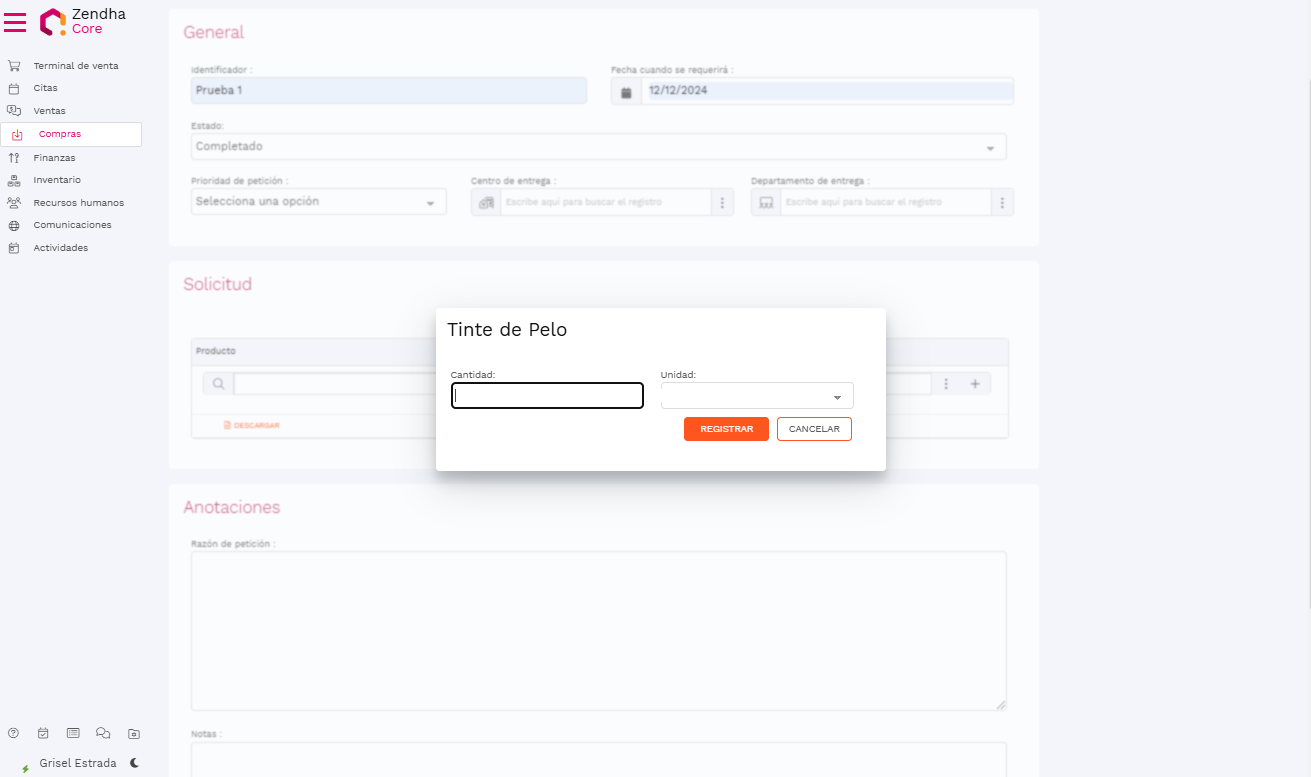Open the help question mark icon
Screen dimensions: 1311x777
13,733
